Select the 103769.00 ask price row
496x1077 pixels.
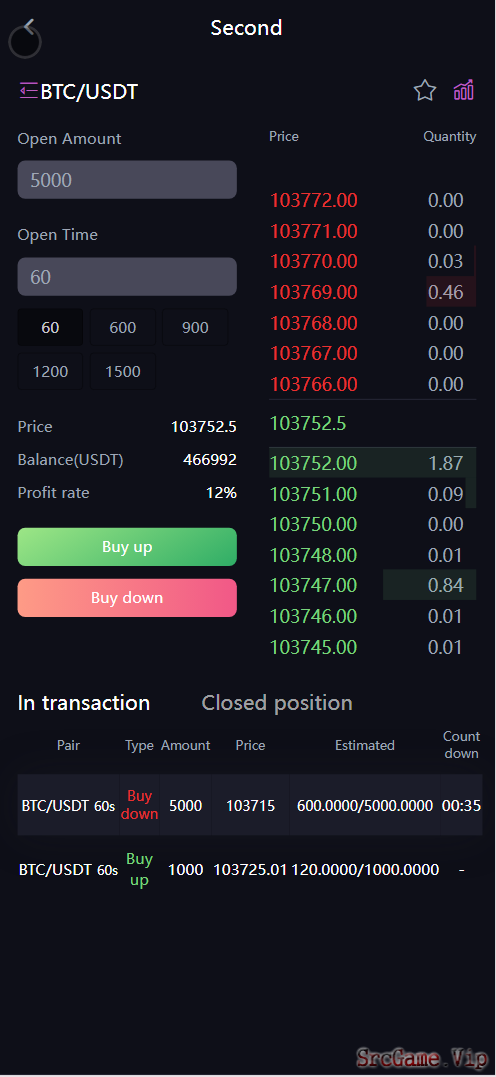[x=372, y=292]
